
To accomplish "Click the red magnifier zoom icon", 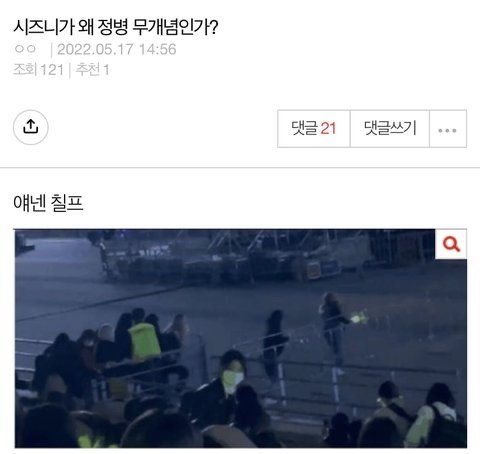I will 451,244.
